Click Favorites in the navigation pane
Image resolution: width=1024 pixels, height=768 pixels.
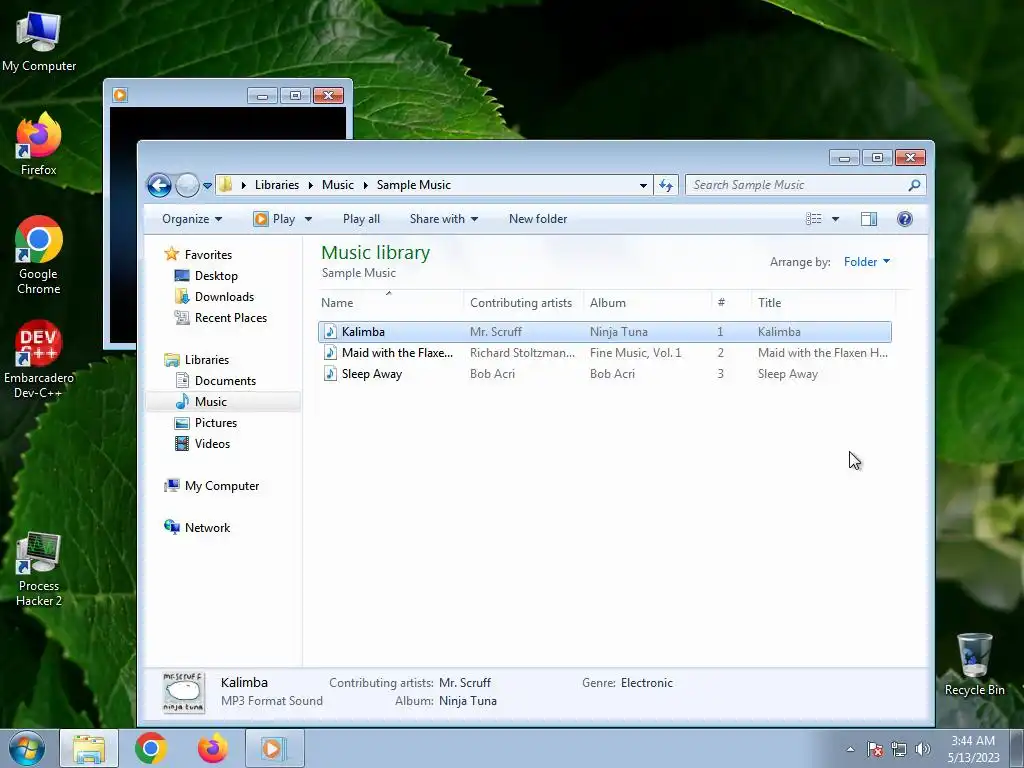[x=208, y=255]
